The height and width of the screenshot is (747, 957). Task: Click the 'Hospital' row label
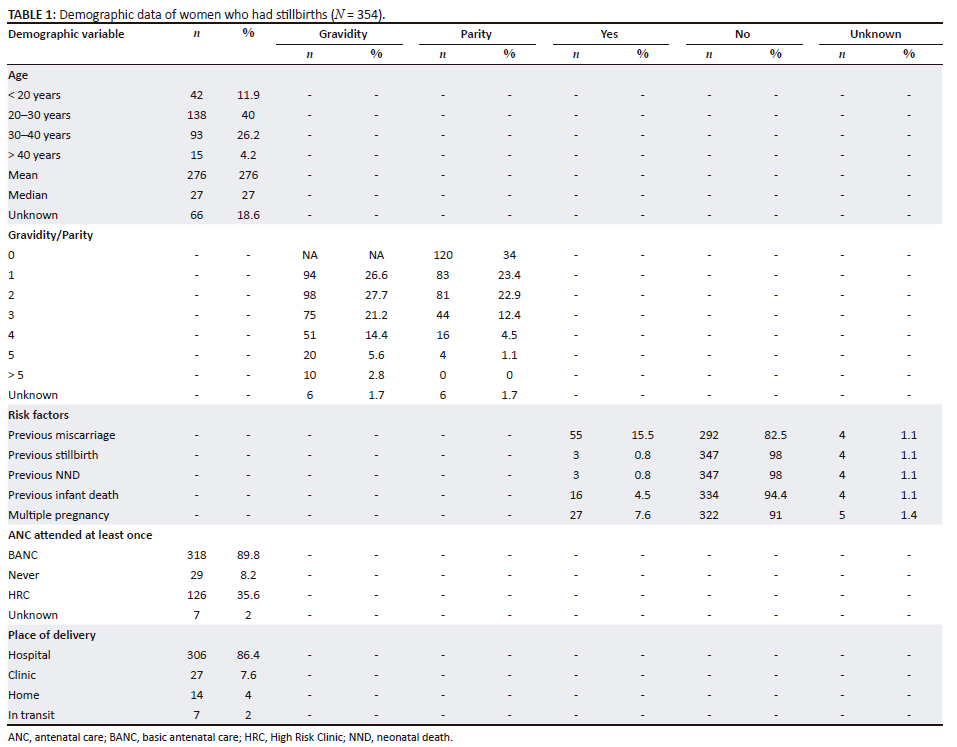pos(29,655)
